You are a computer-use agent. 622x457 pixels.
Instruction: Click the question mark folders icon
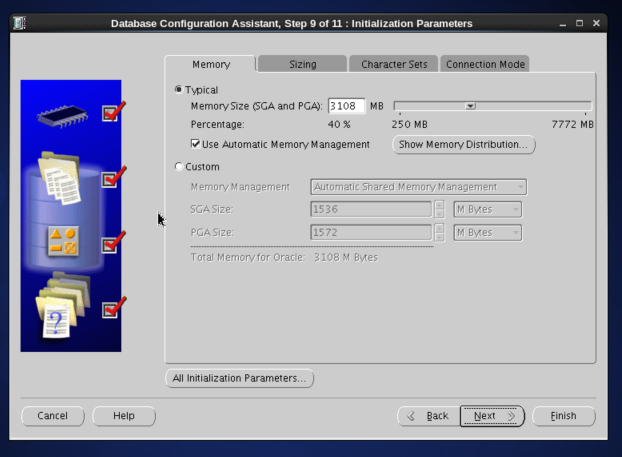63,305
